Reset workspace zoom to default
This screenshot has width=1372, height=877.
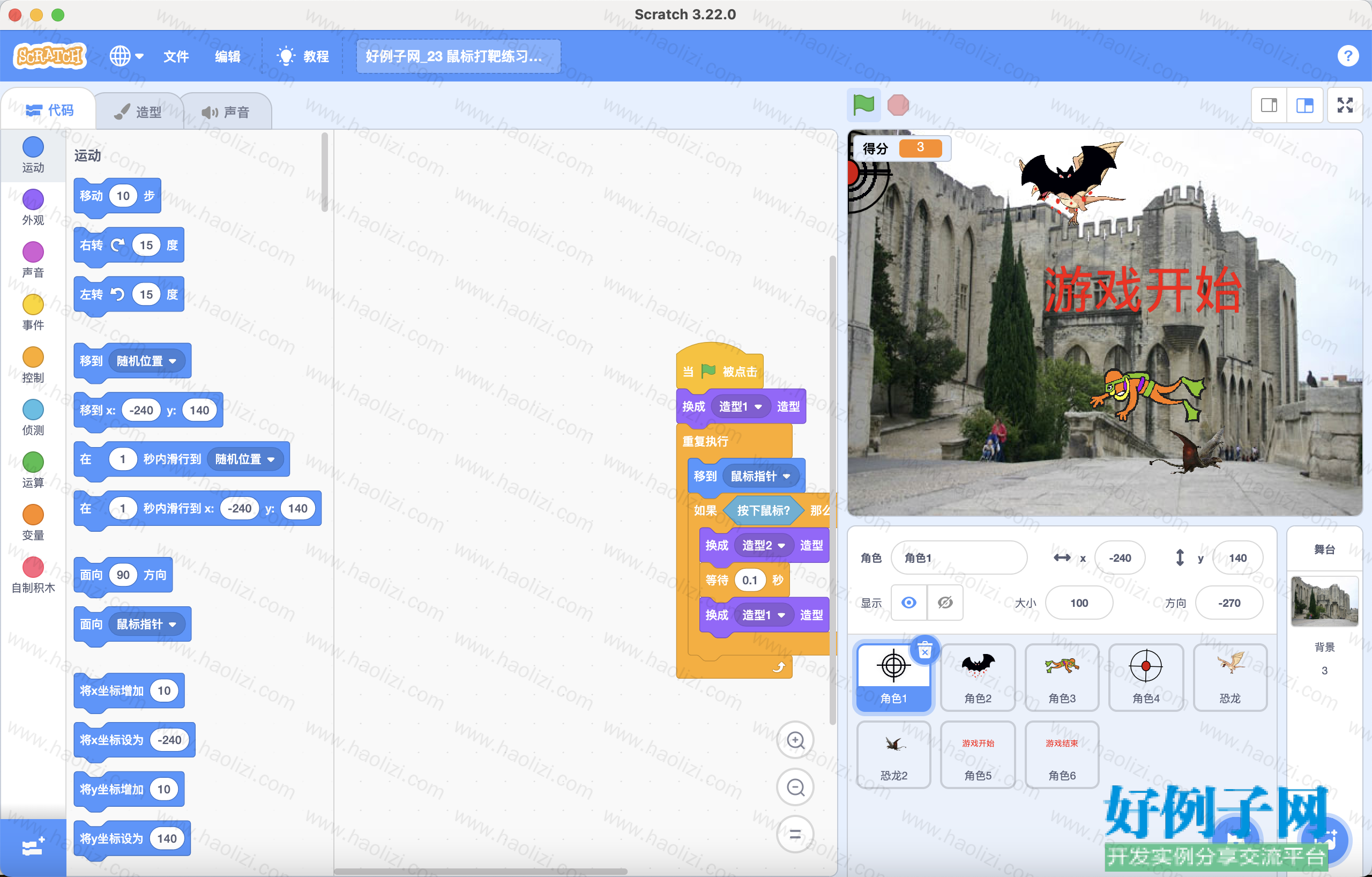click(795, 835)
